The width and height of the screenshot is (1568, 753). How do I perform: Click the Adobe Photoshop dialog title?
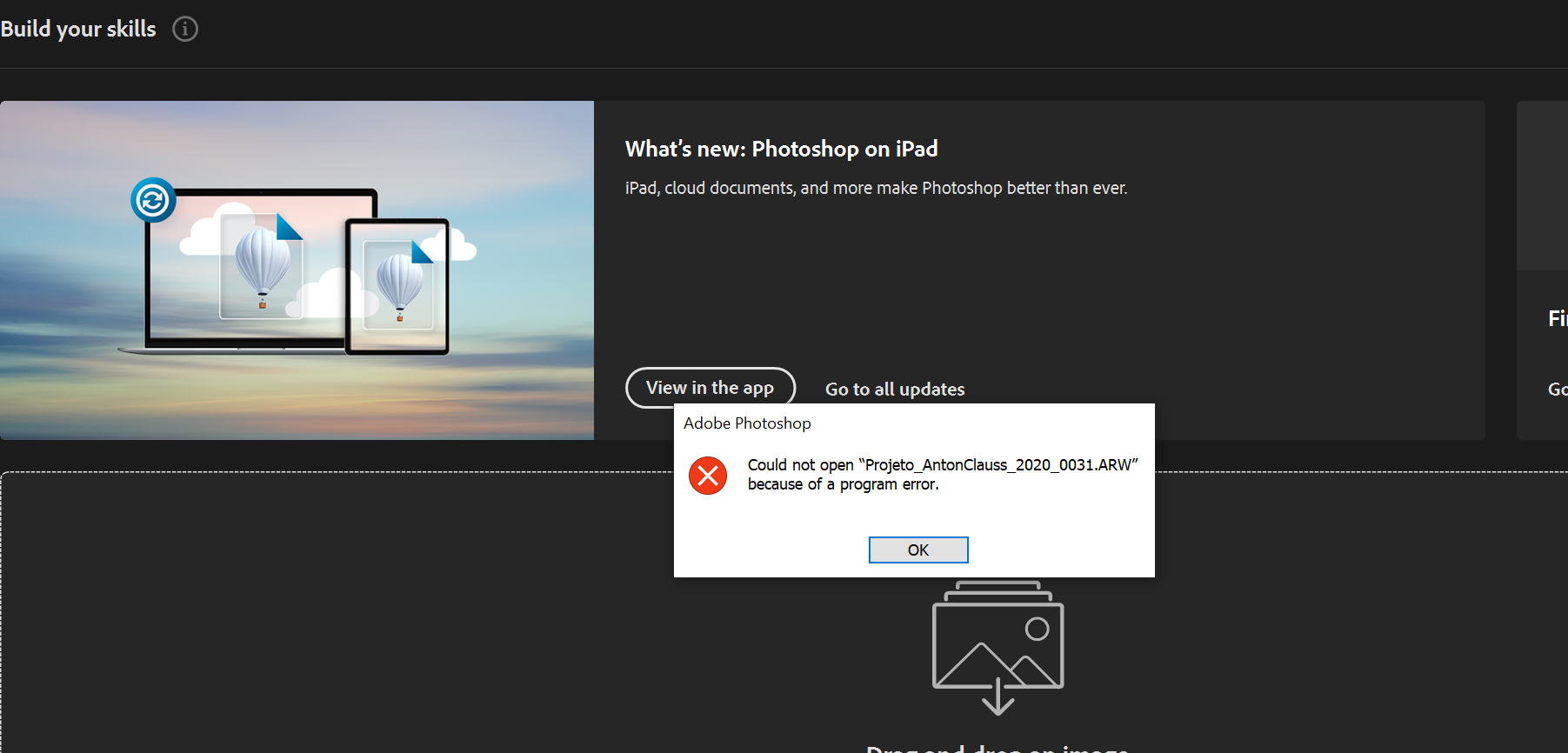coord(747,423)
